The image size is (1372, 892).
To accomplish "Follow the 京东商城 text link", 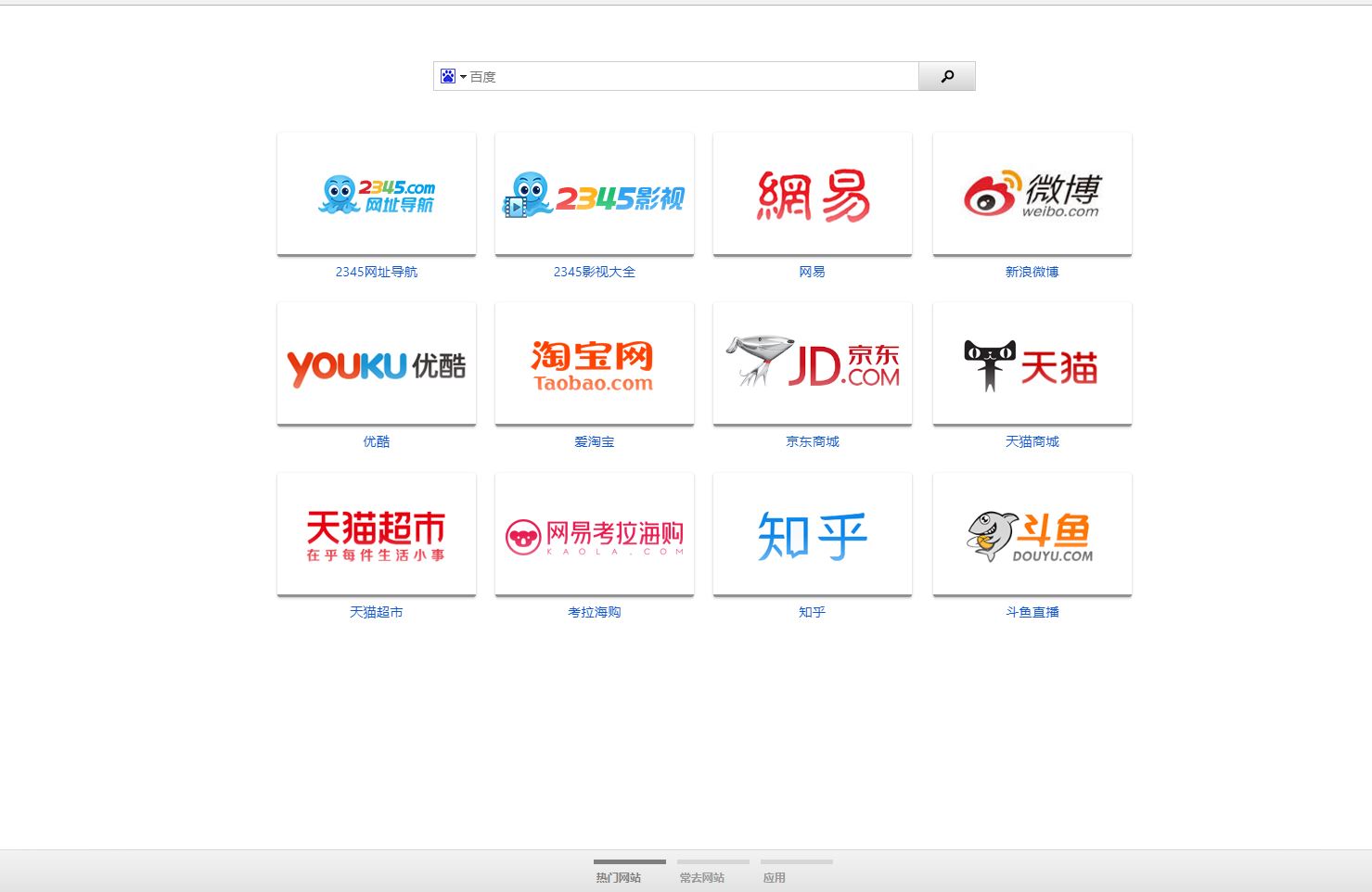I will 813,441.
